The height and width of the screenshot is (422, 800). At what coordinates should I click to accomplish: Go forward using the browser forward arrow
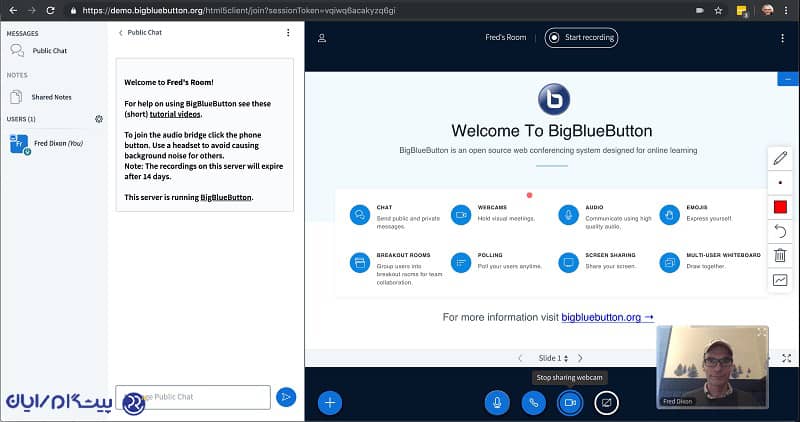32,10
